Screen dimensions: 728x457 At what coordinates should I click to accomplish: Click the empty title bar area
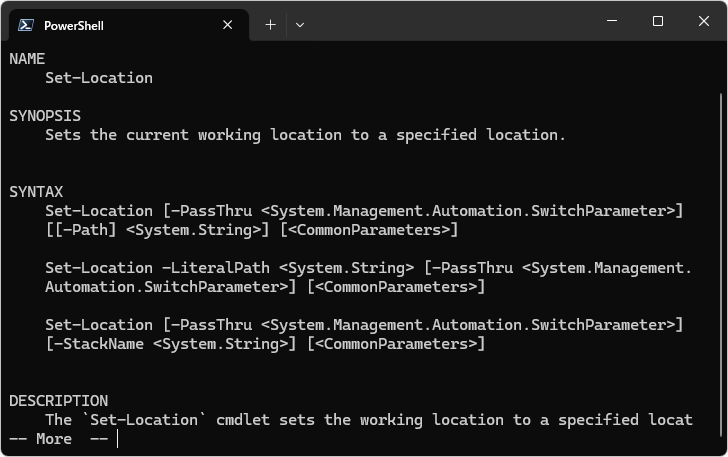[x=450, y=21]
